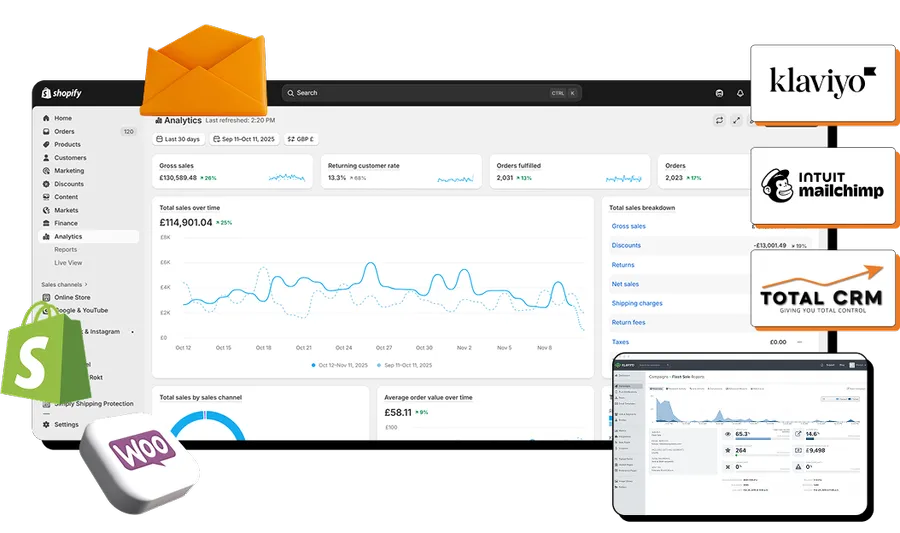The image size is (900, 533).
Task: Click the refresh icon above the Orders card
Action: tap(718, 120)
